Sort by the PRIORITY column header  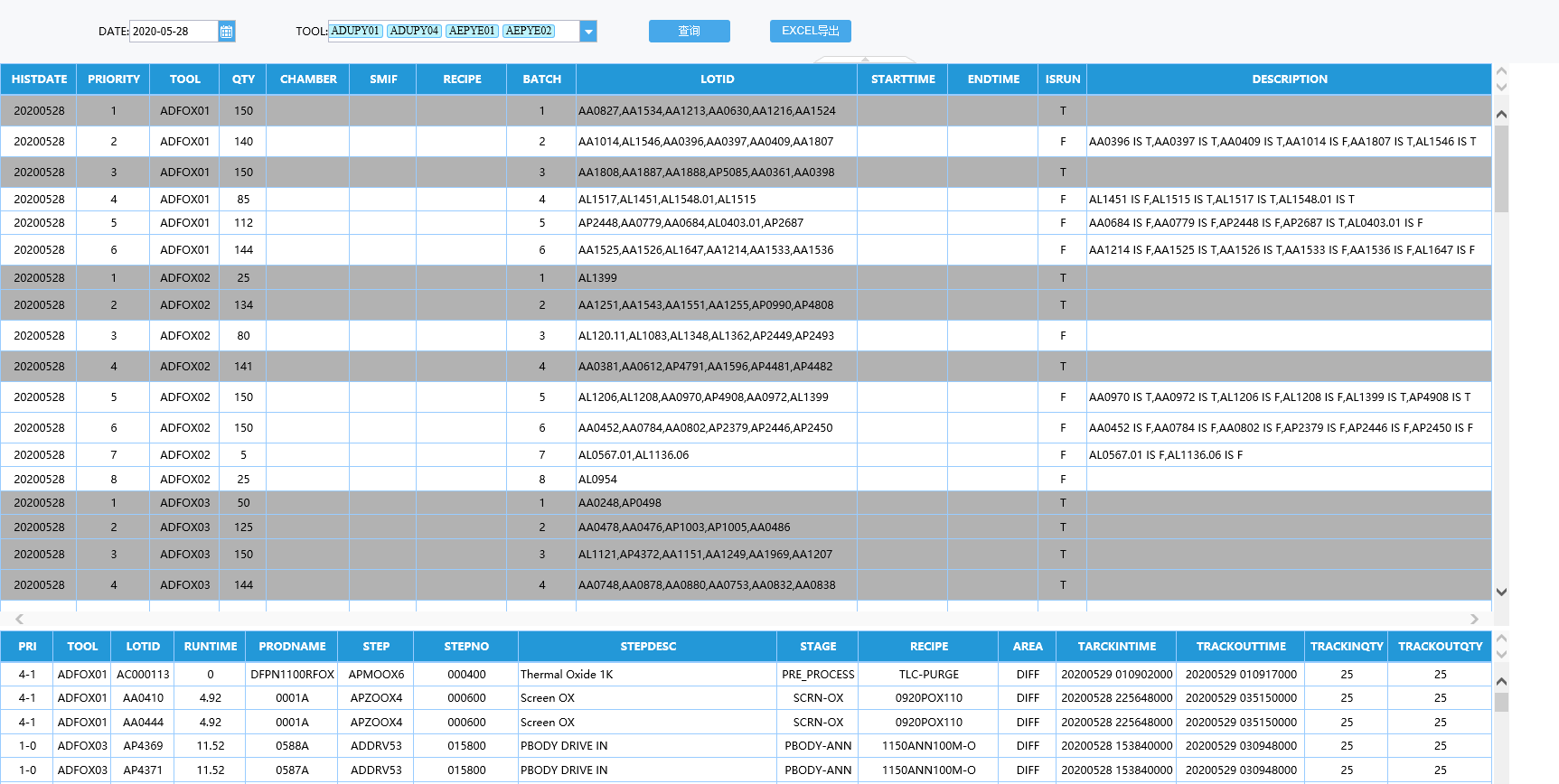[114, 79]
